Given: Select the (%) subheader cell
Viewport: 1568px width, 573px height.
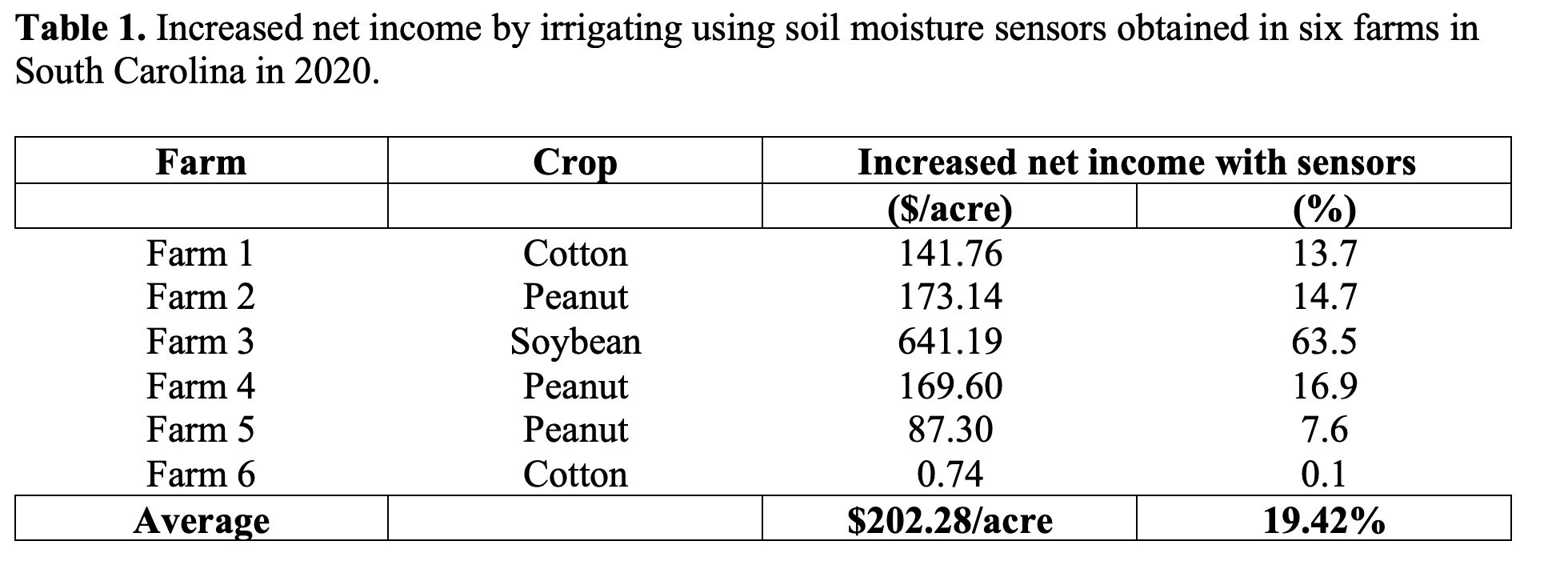Looking at the screenshot, I should (1324, 209).
